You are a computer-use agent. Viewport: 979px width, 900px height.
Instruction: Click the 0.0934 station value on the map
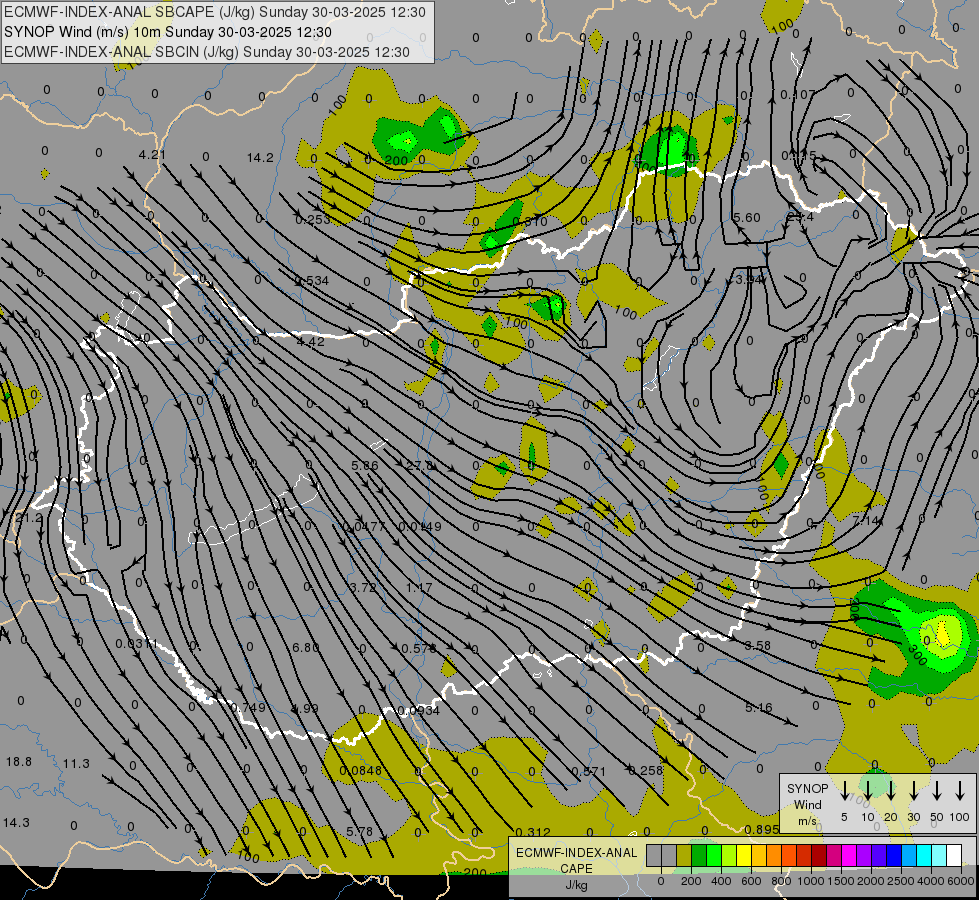pyautogui.click(x=418, y=710)
